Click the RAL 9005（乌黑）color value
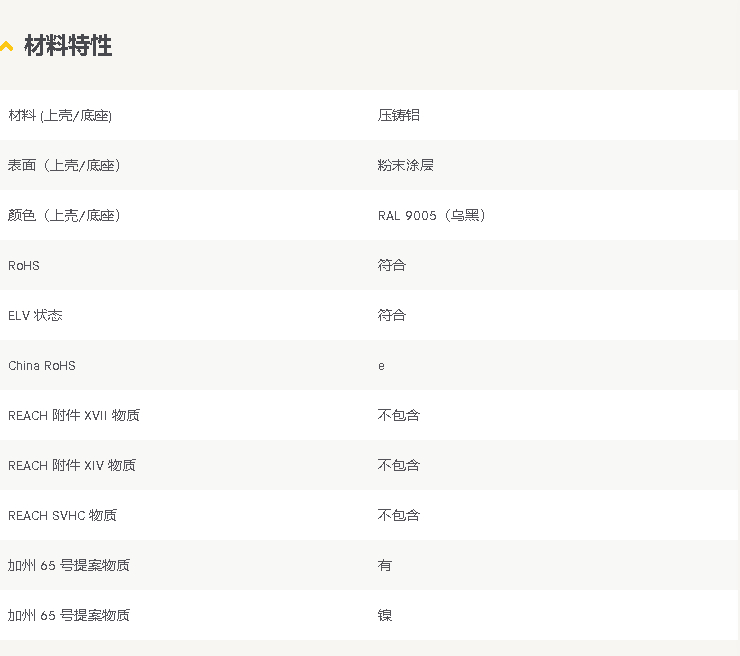 tap(432, 215)
